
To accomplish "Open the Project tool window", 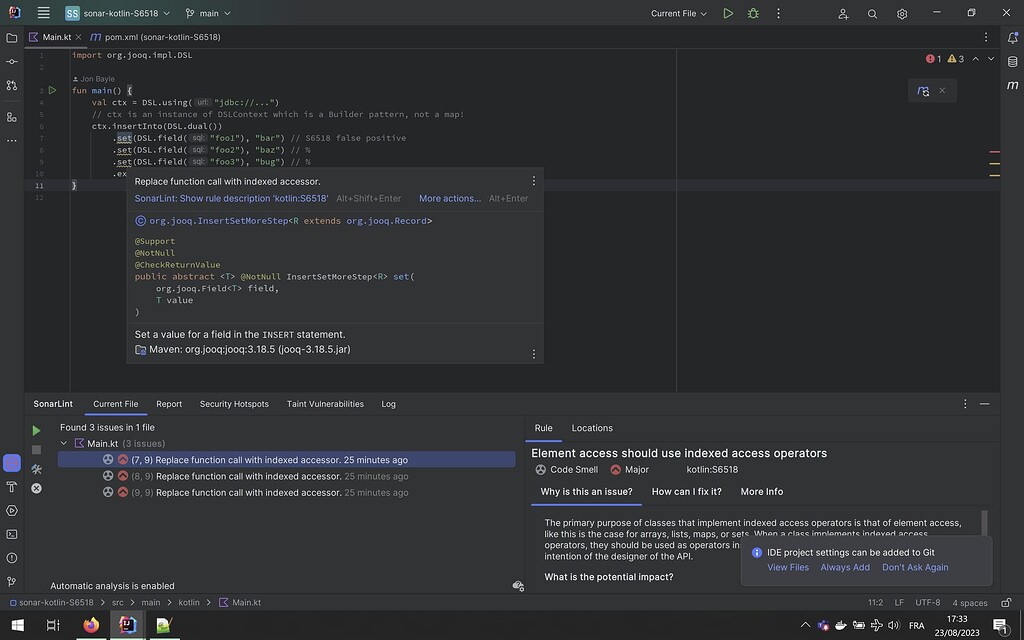I will click(x=11, y=38).
